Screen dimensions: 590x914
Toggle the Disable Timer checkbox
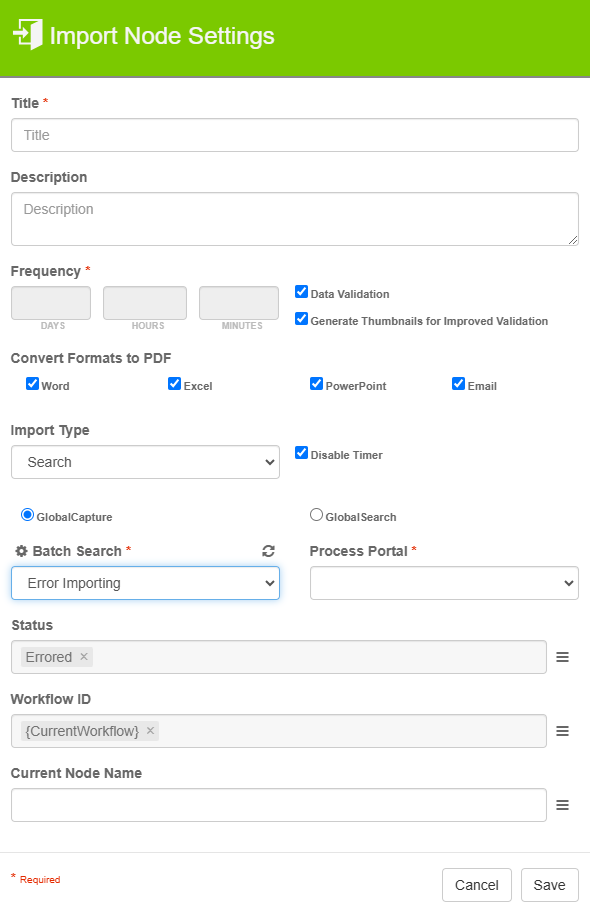[301, 452]
